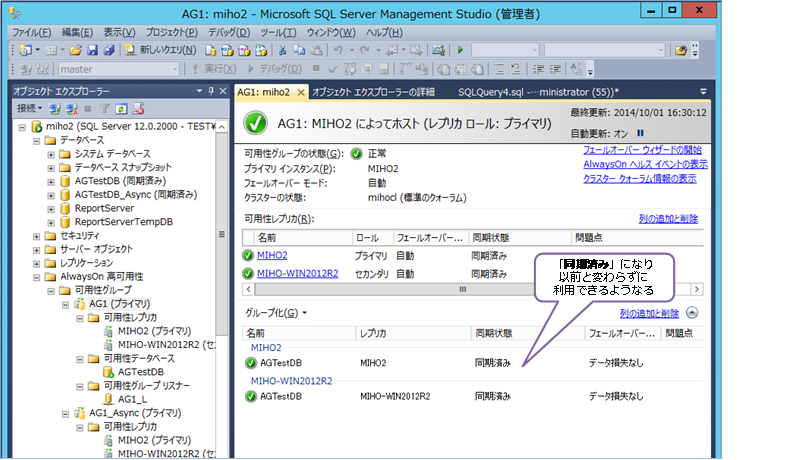Click the Increase Indent icon
Image resolution: width=800 pixels, height=460 pixels.
(555, 69)
